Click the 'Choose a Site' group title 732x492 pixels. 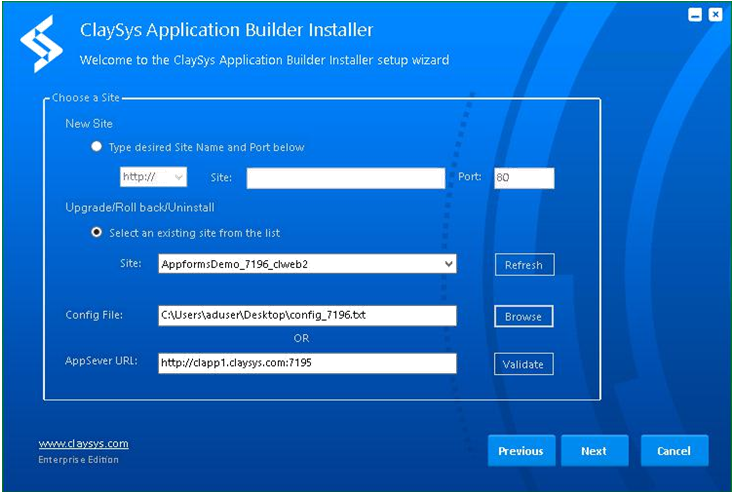86,98
